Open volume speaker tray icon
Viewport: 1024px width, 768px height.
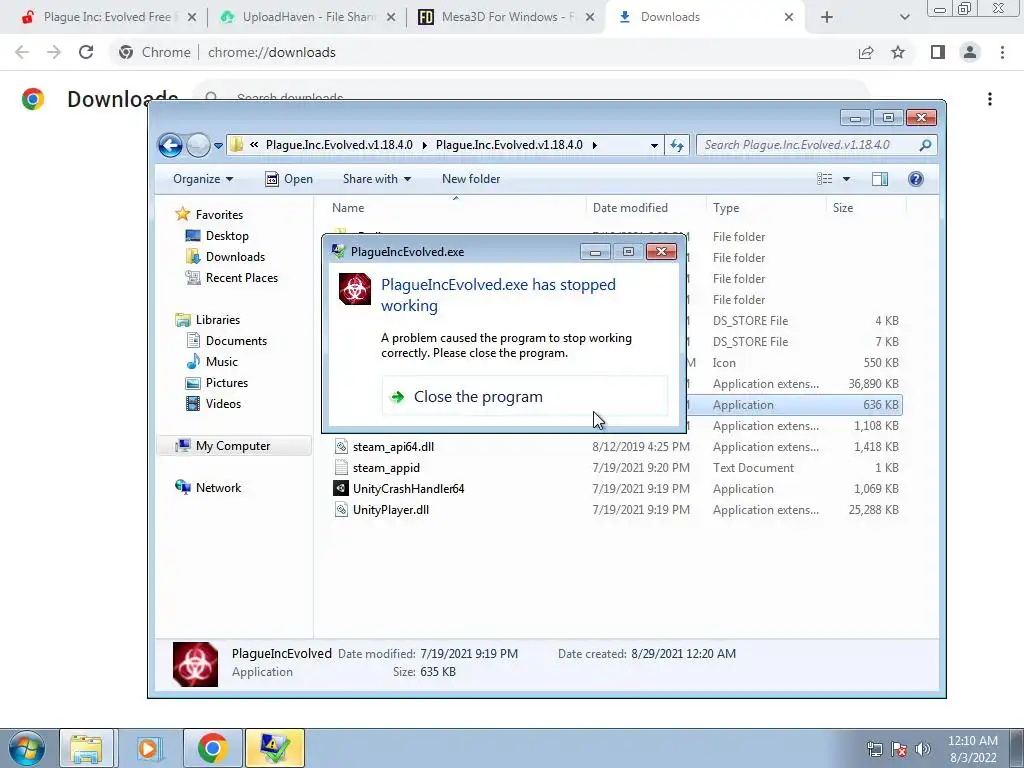tap(923, 749)
